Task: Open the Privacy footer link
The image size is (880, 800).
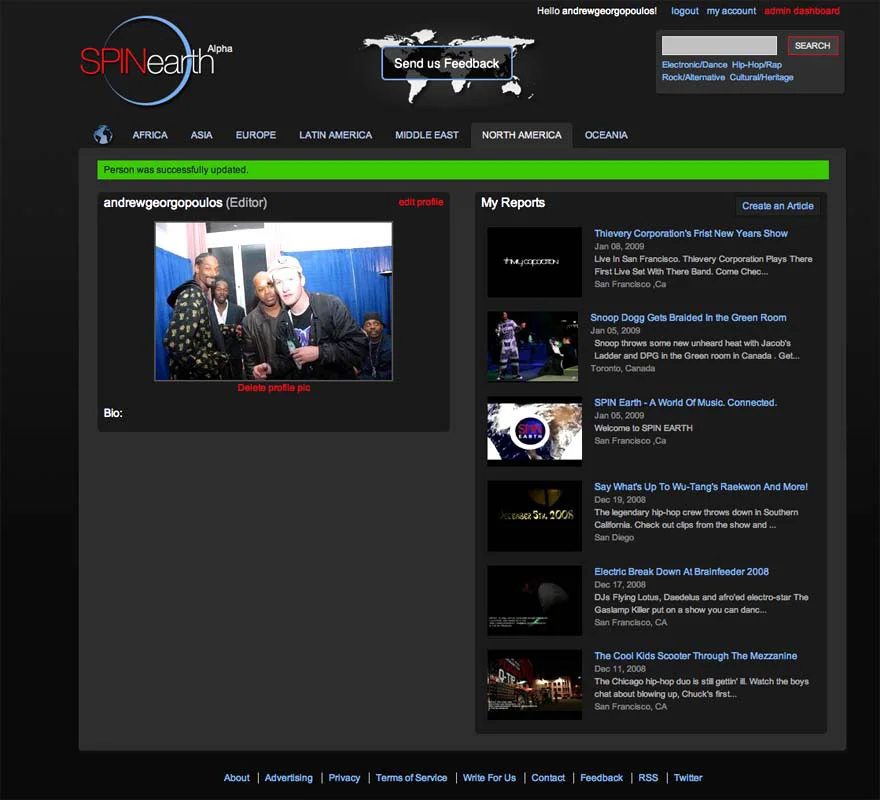Action: pyautogui.click(x=344, y=778)
